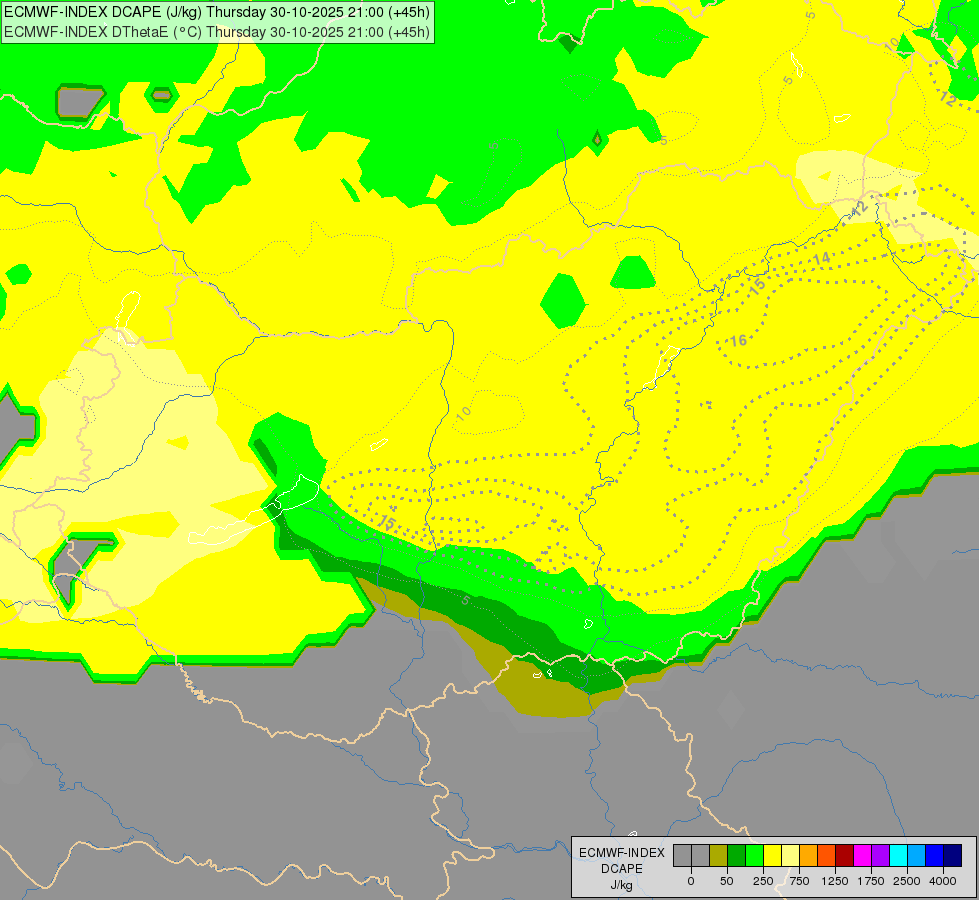Select the pale yellow legend swatch
979x900 pixels.
click(791, 856)
